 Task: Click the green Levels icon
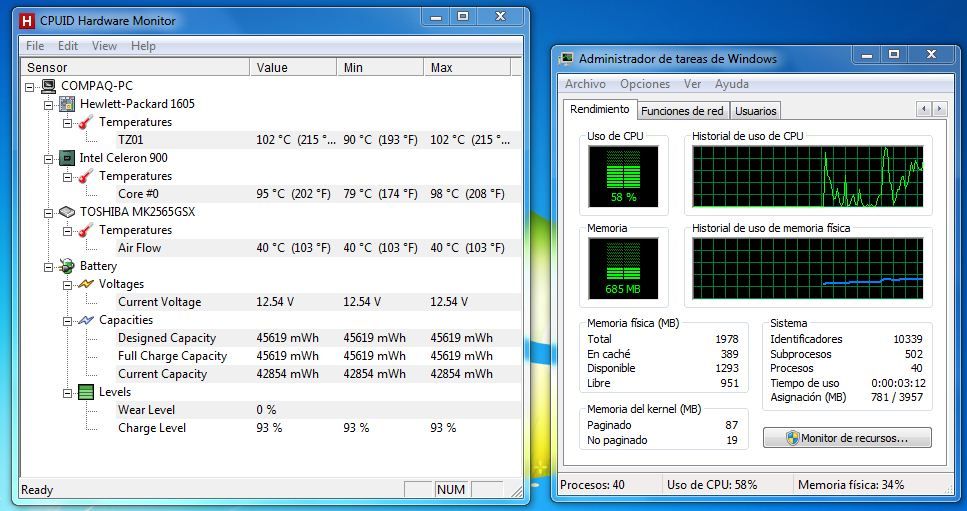[86, 392]
